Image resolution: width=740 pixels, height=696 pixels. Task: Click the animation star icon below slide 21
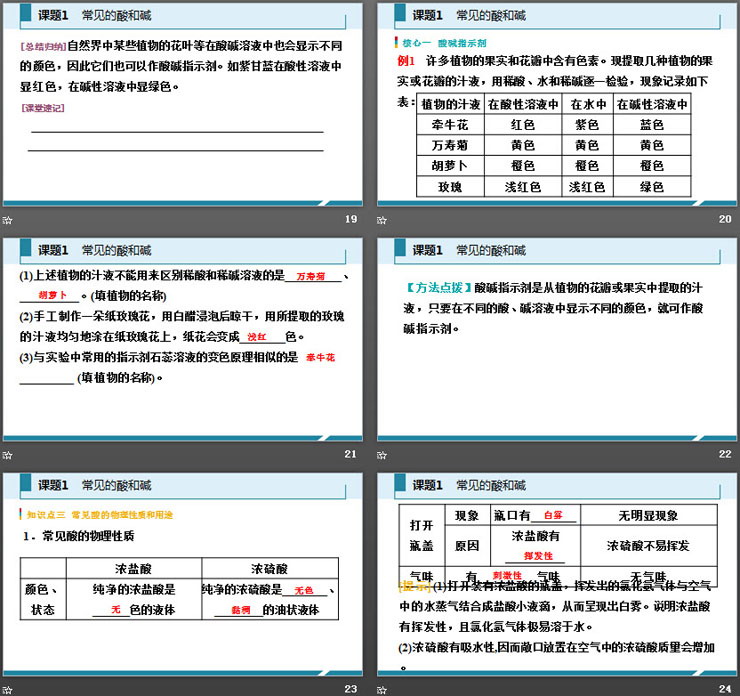point(7,455)
